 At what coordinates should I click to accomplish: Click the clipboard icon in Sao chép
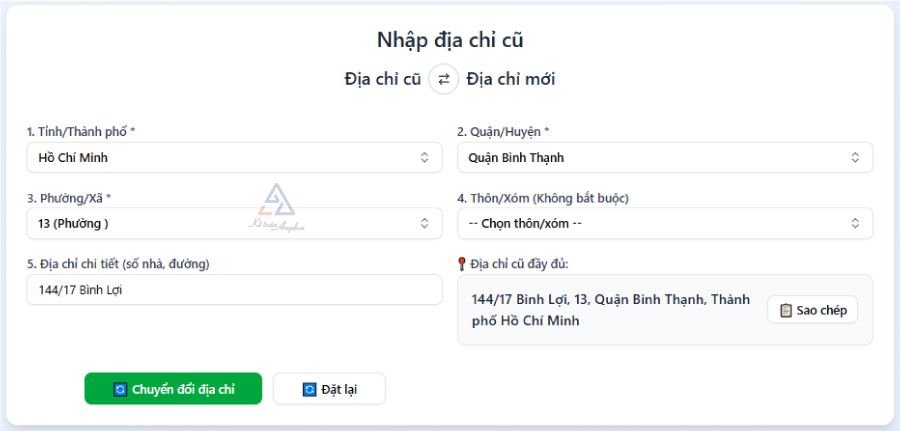(786, 310)
